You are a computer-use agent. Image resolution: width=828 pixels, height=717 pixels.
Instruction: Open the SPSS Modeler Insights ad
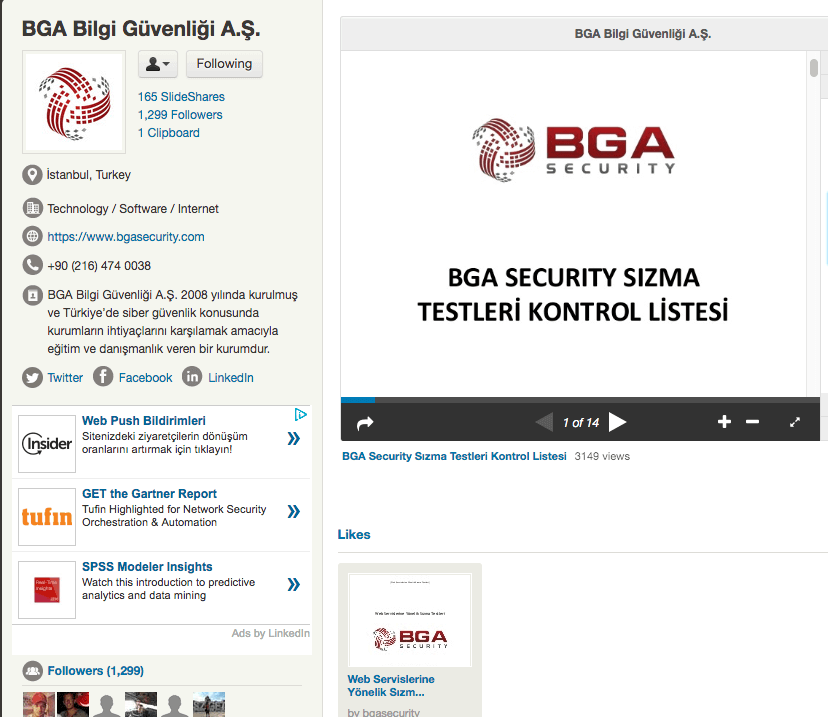tap(147, 567)
